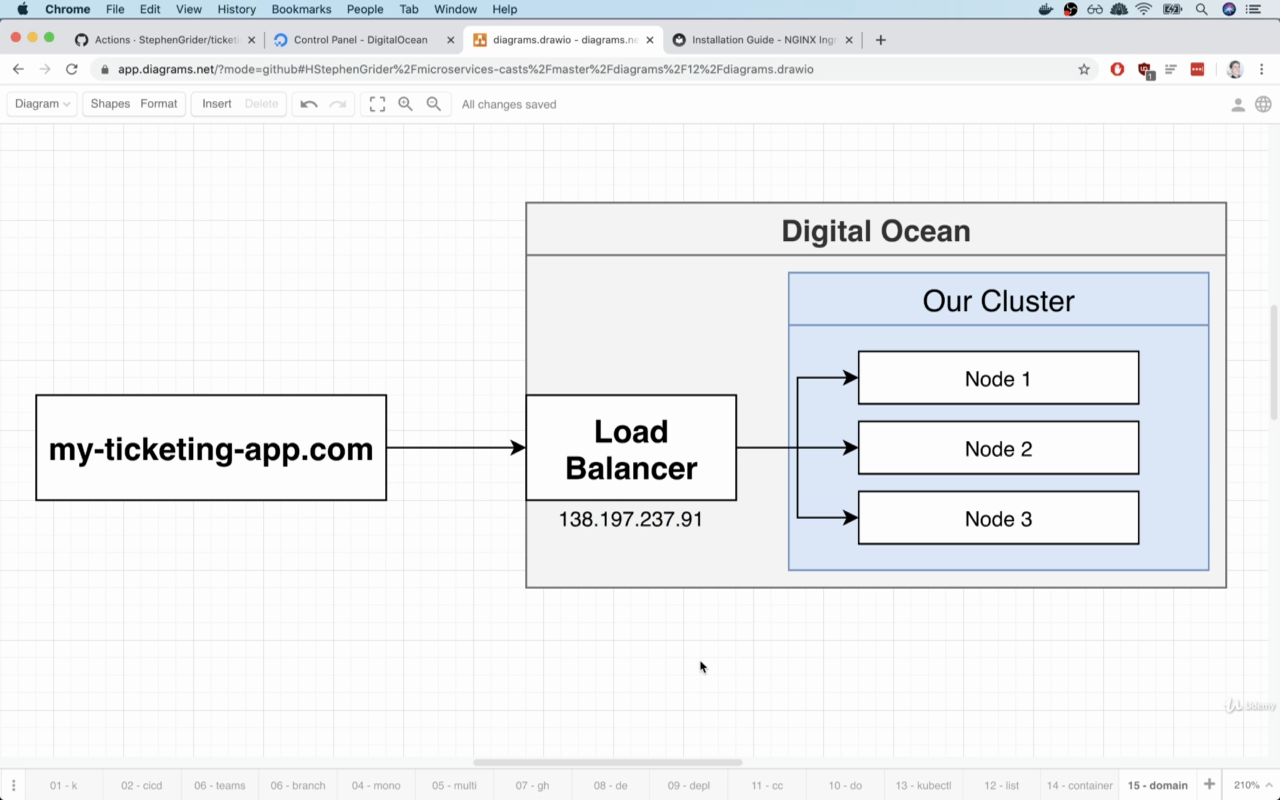The width and height of the screenshot is (1280, 800).
Task: Reload the page
Action: pos(71,69)
